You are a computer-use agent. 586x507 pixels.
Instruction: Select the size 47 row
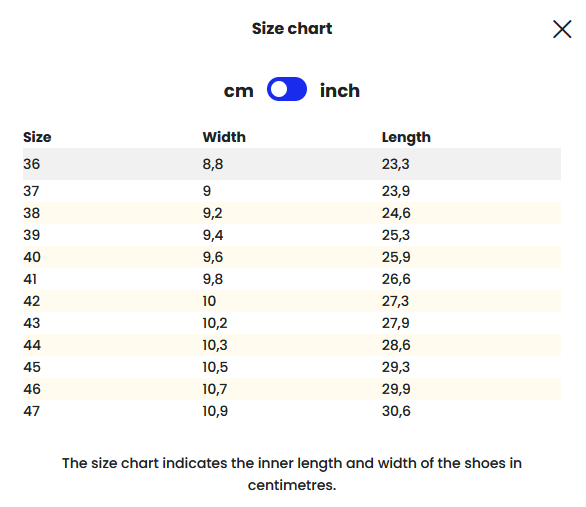(292, 411)
